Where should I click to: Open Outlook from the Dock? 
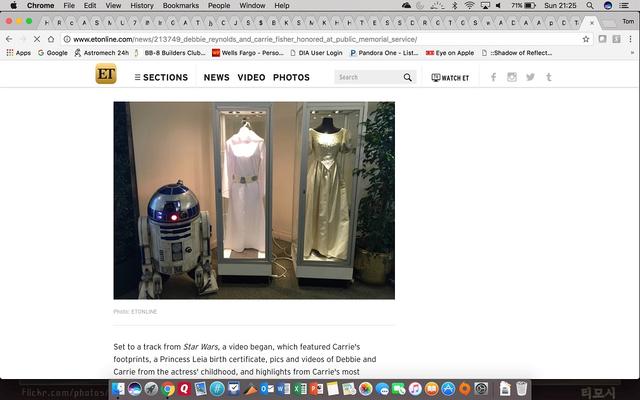tap(267, 389)
